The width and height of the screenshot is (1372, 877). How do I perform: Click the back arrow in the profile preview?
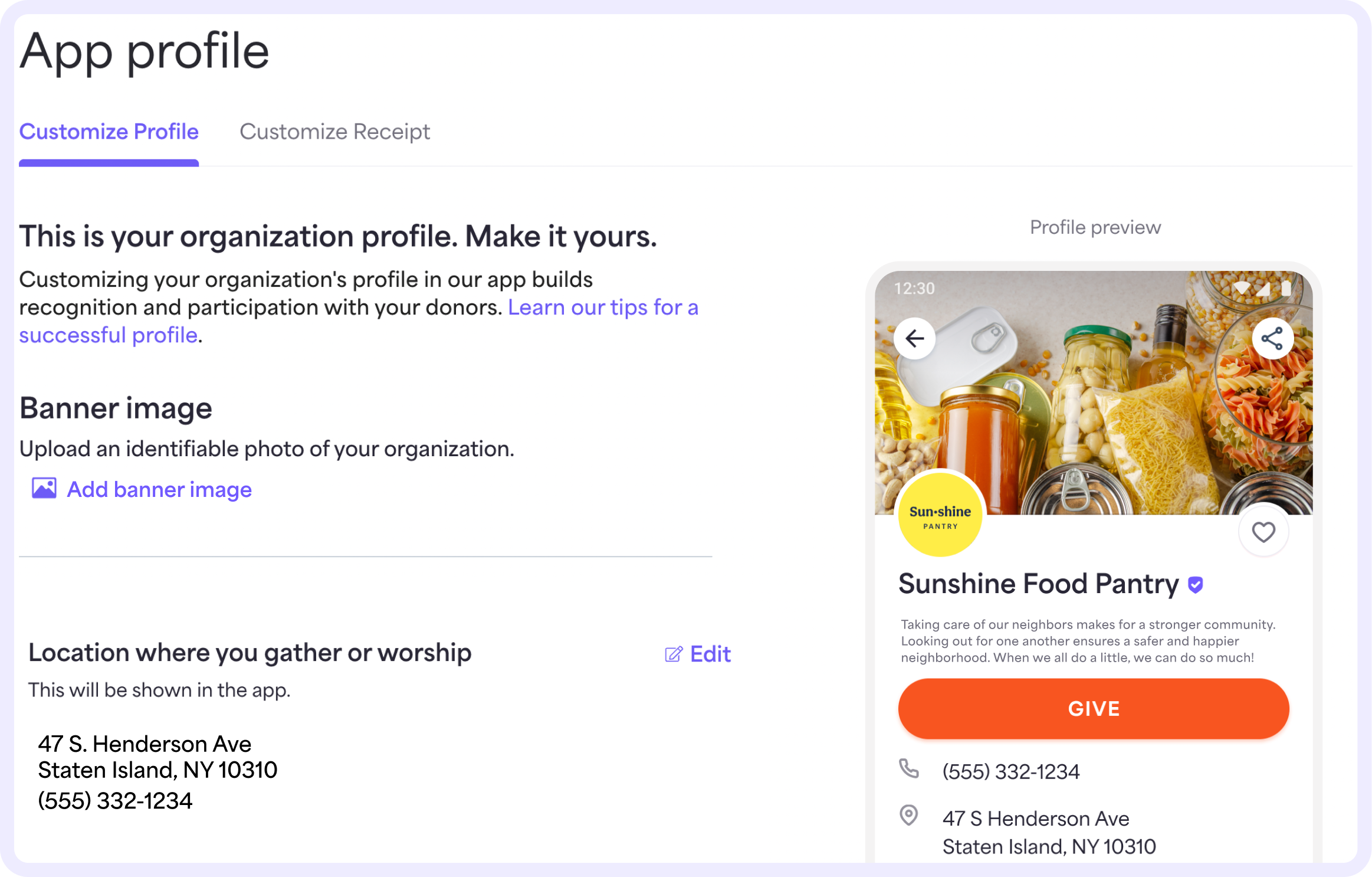(915, 338)
